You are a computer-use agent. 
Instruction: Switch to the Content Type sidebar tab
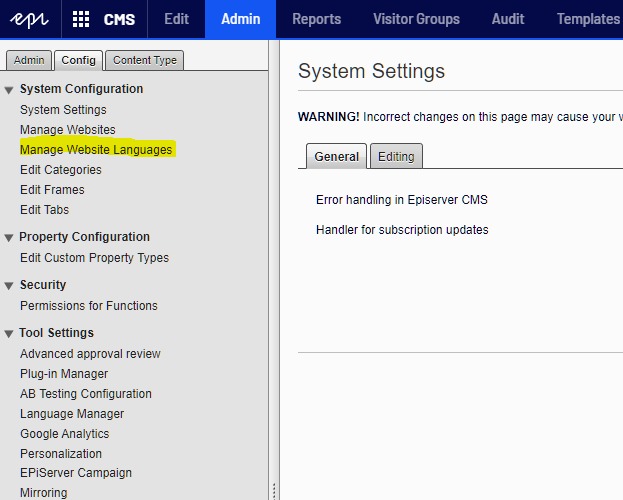coord(145,60)
